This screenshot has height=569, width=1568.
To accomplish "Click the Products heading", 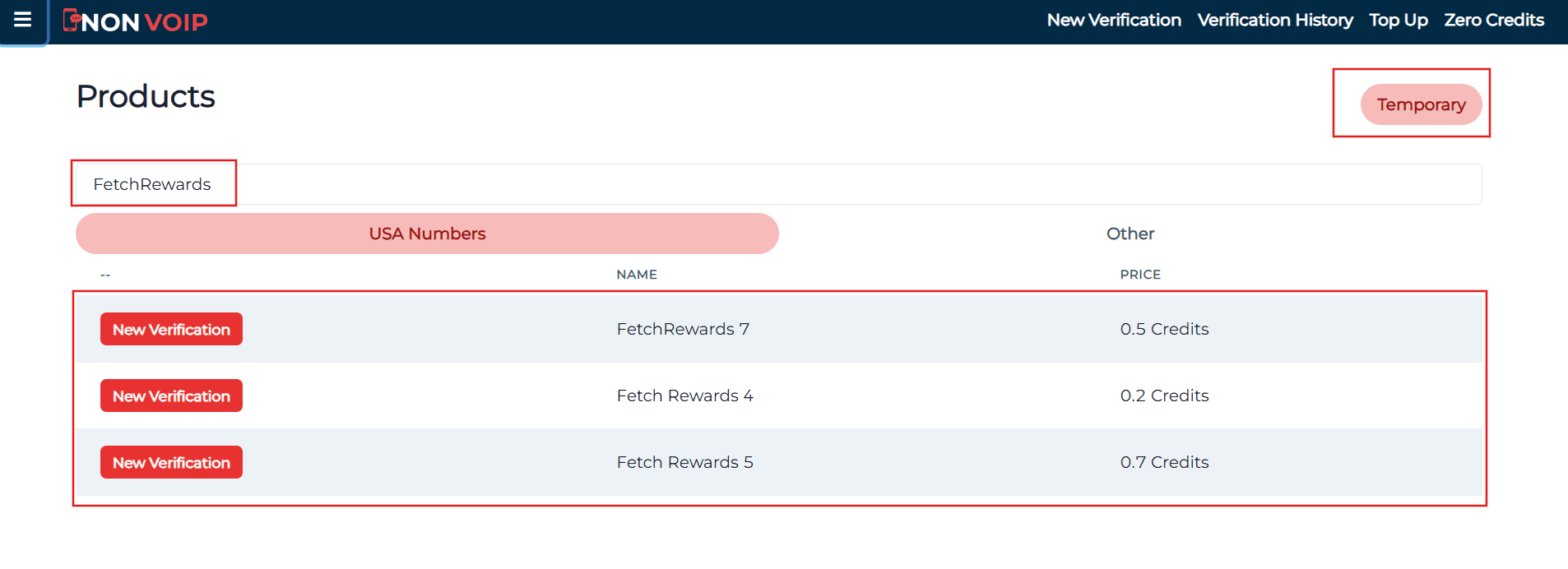I will tap(146, 96).
